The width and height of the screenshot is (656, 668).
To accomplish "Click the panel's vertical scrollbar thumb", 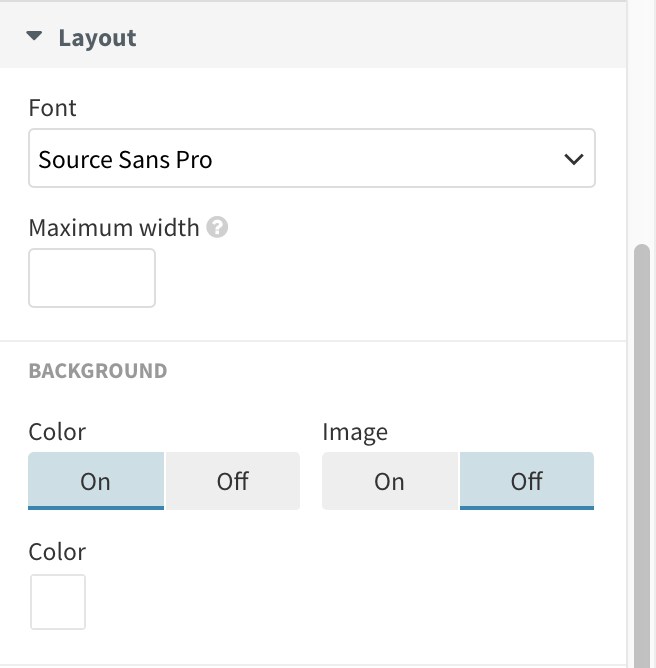I will 642,450.
